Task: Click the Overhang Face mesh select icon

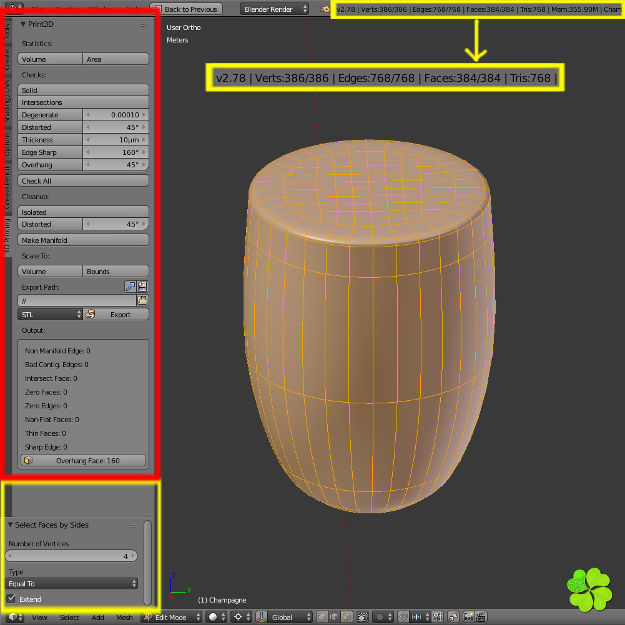Action: pos(28,460)
